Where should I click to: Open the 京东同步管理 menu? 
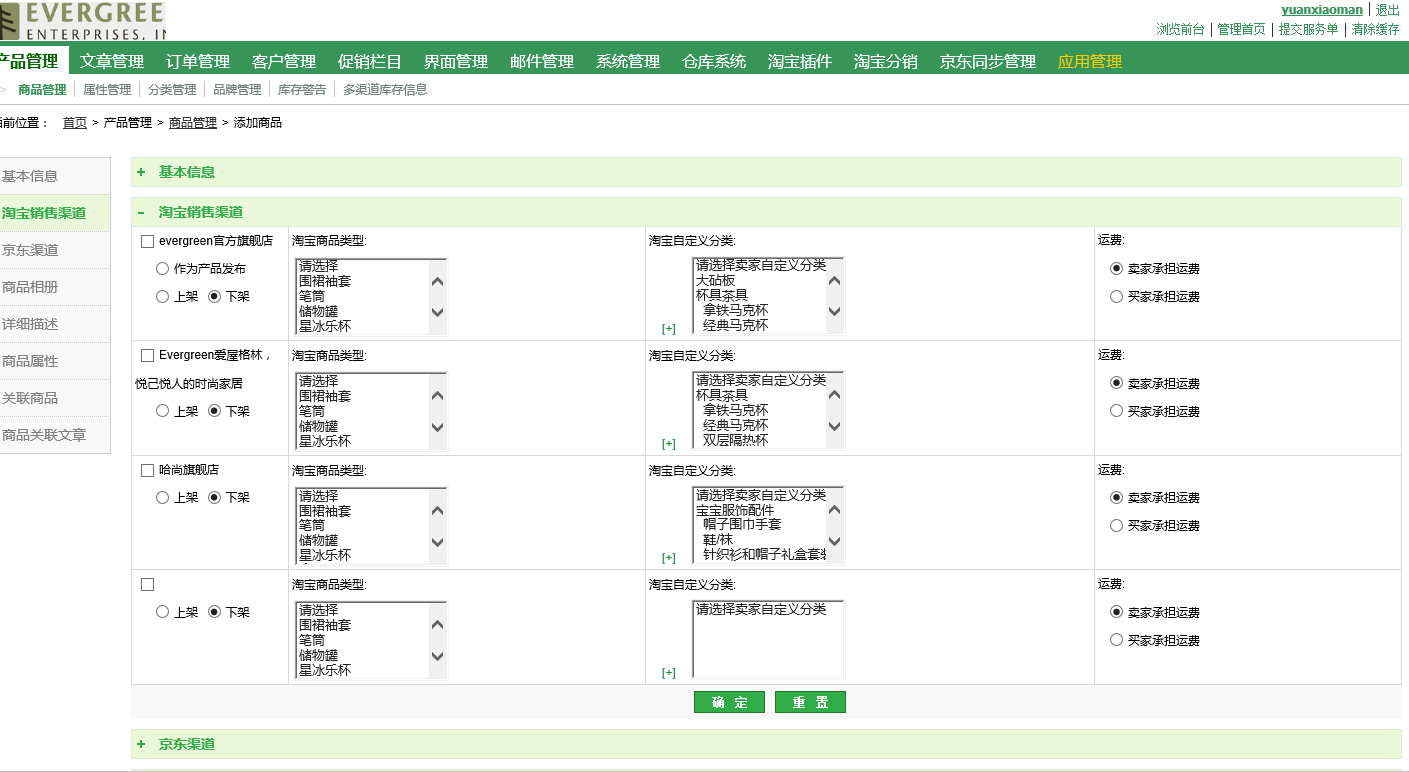pyautogui.click(x=988, y=61)
